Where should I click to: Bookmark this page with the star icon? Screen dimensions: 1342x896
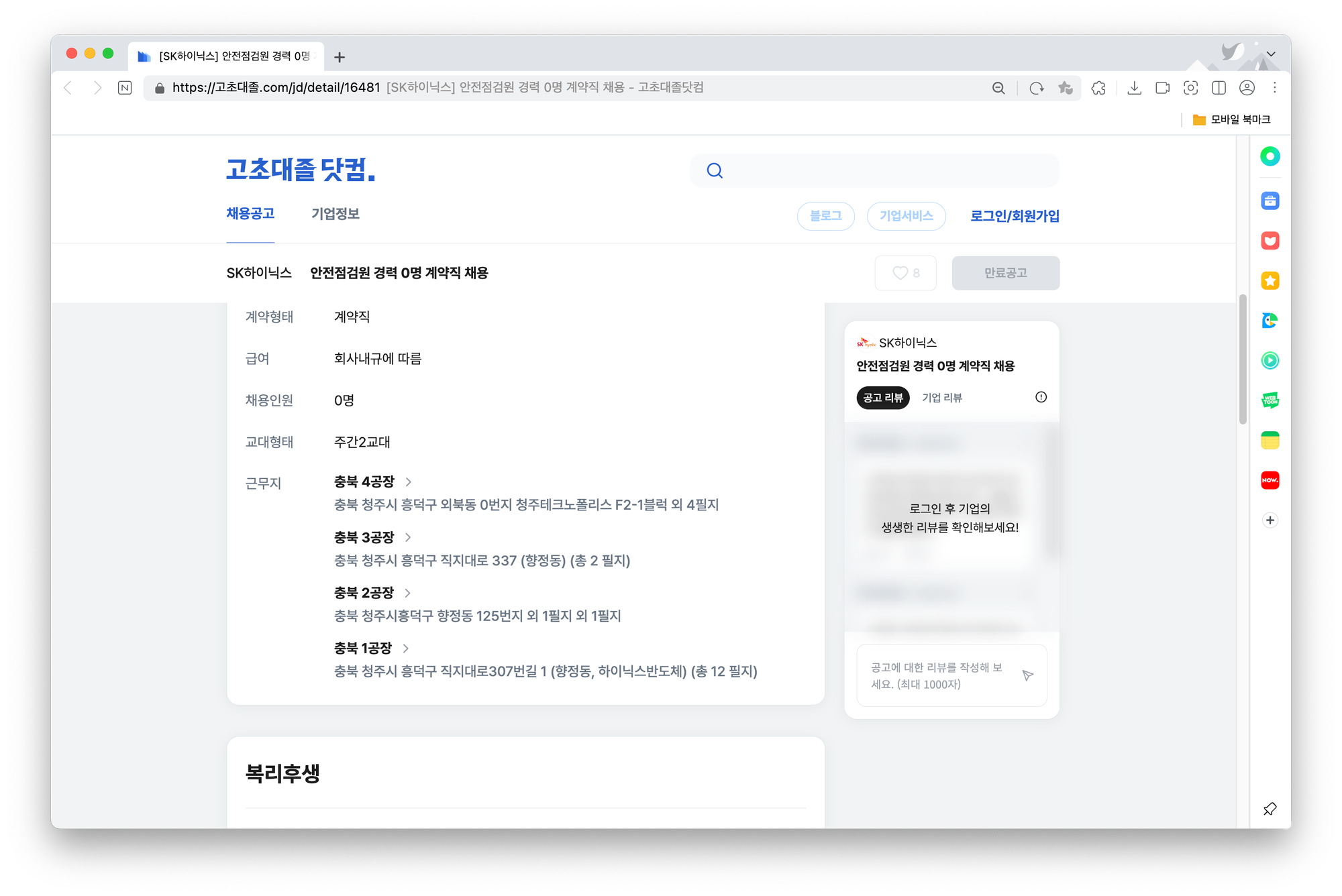[x=1065, y=88]
